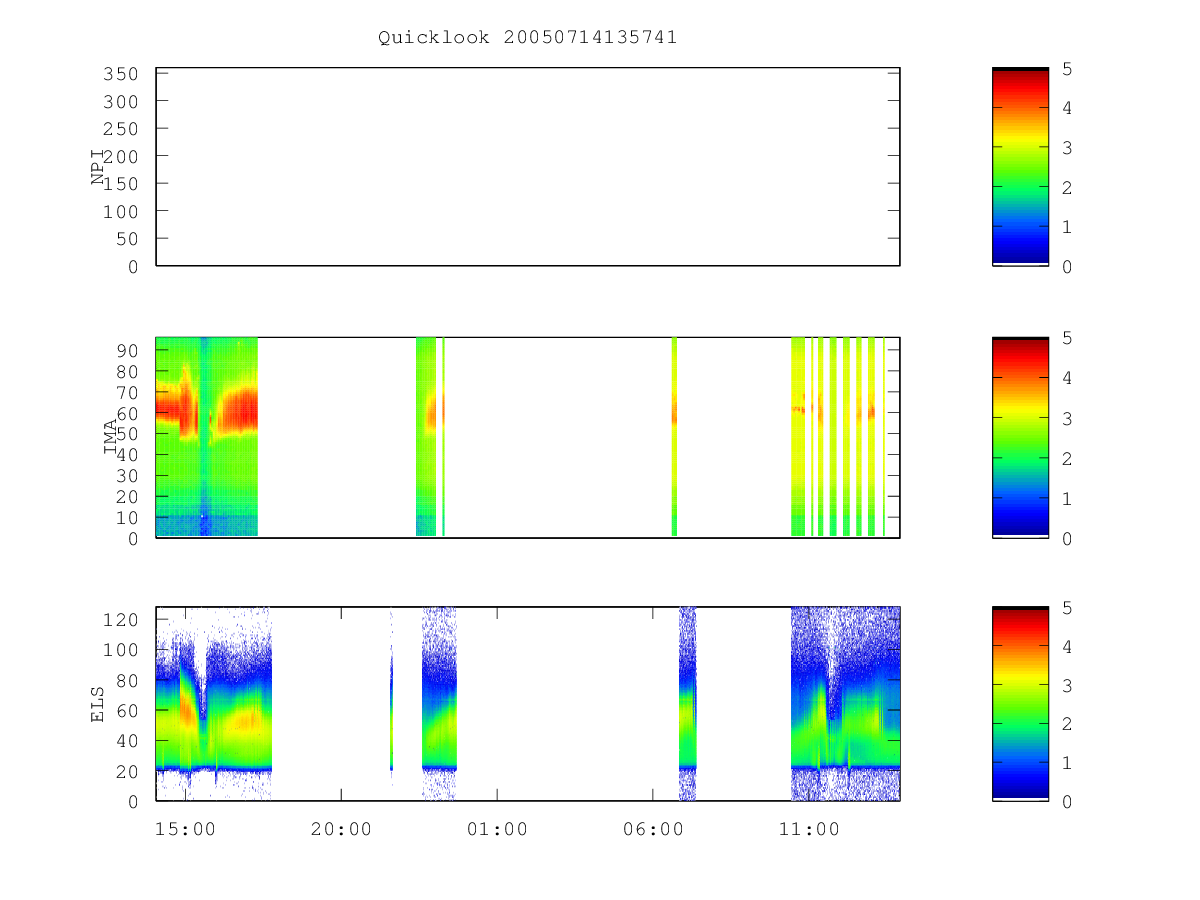This screenshot has height=900, width=1200.
Task: Click the ELS axis label
Action: pyautogui.click(x=99, y=704)
